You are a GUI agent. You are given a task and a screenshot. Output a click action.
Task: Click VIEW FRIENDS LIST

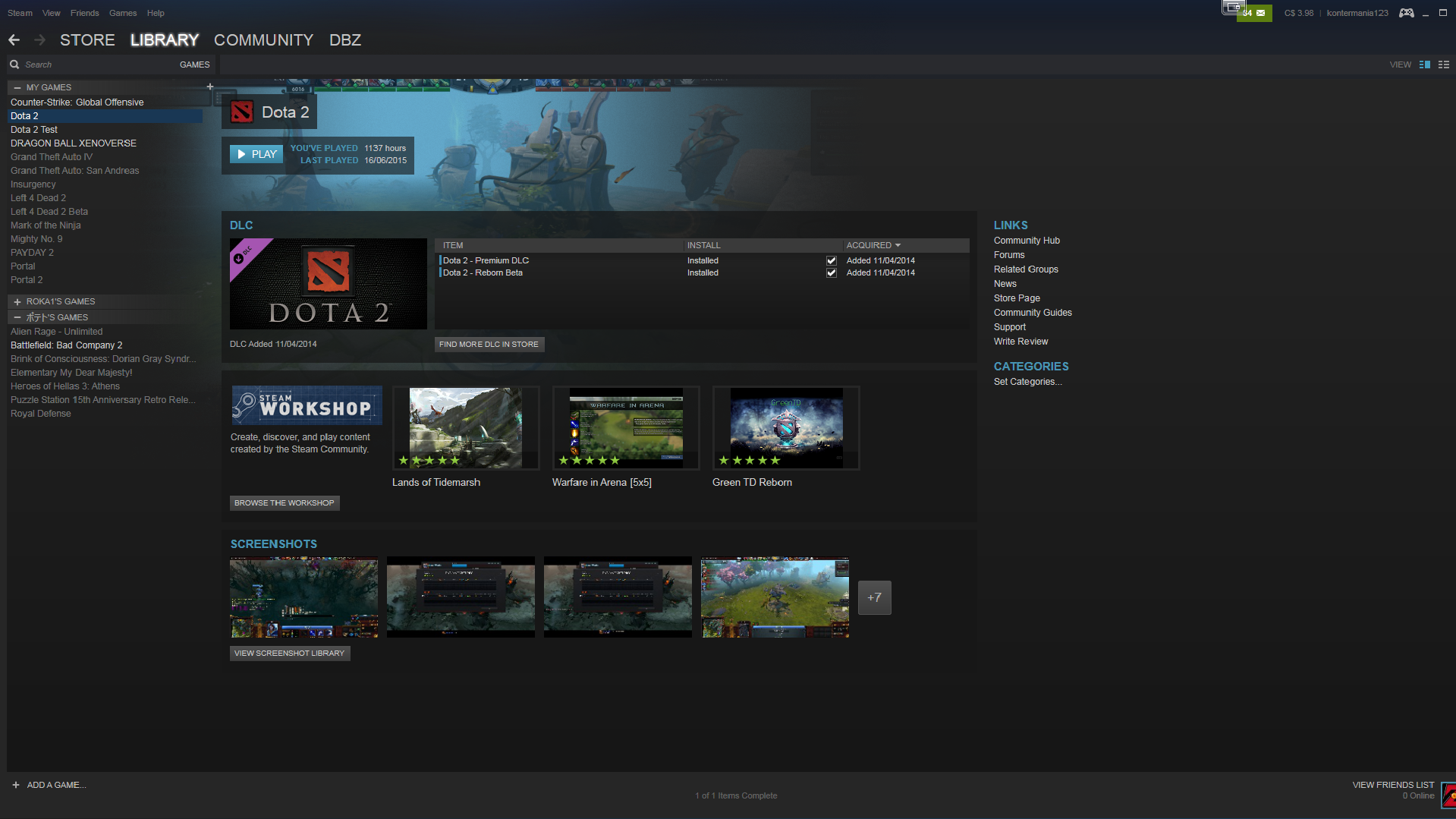(x=1393, y=785)
